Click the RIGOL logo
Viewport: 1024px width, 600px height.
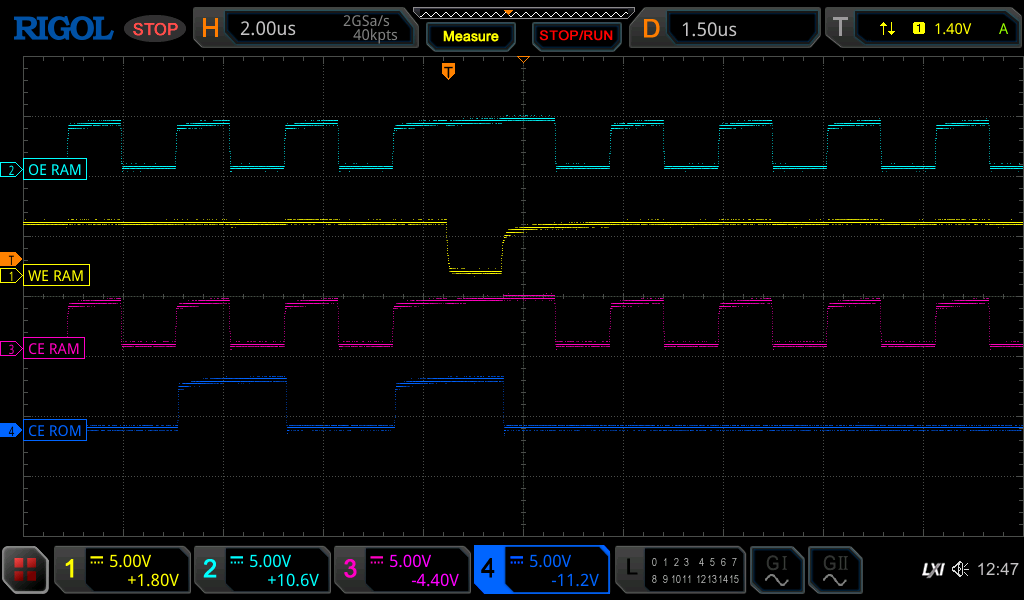62,27
